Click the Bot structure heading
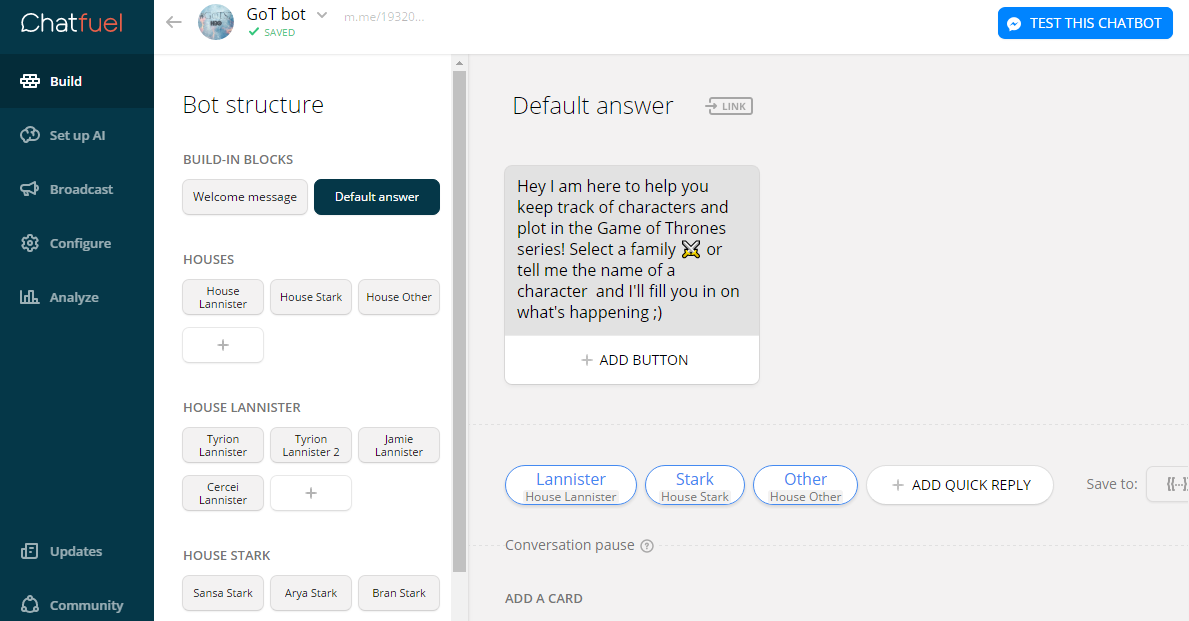 [x=253, y=105]
